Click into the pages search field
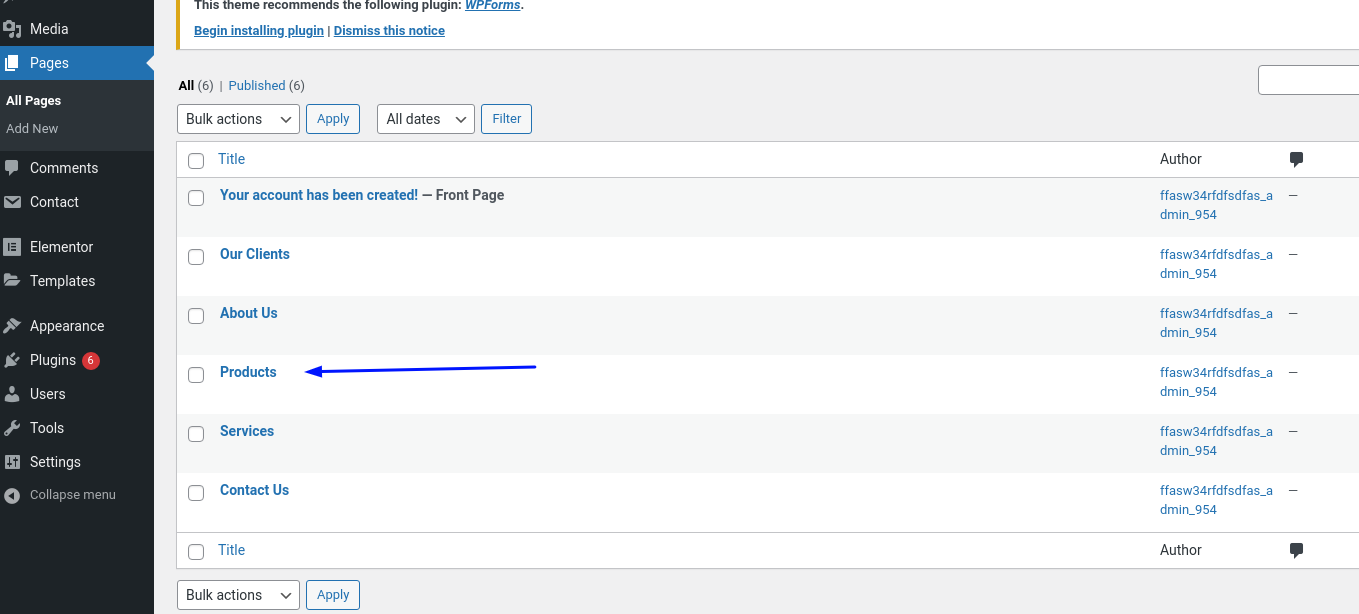Image resolution: width=1359 pixels, height=614 pixels. coord(1308,80)
